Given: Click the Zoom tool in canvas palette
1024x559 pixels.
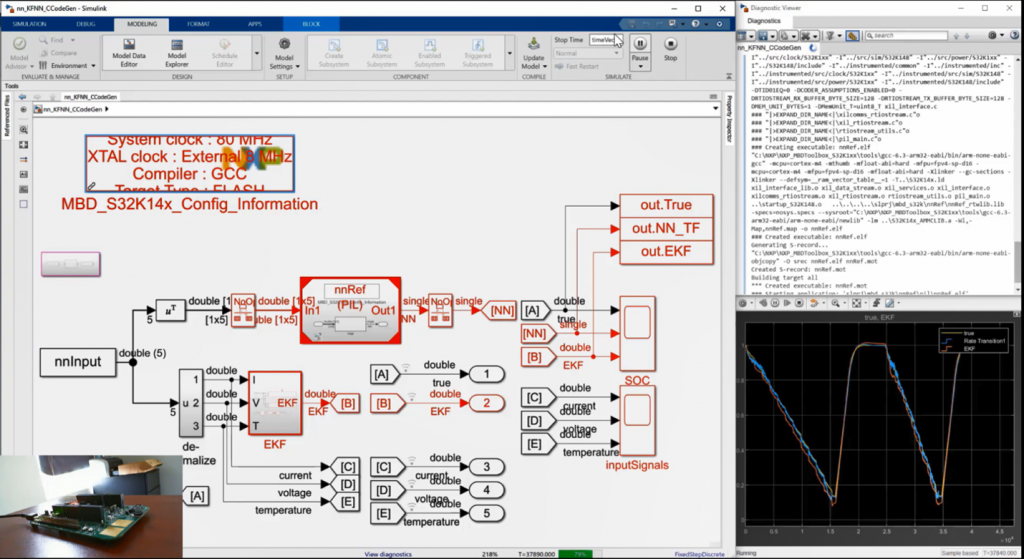Looking at the screenshot, I should pos(23,130).
